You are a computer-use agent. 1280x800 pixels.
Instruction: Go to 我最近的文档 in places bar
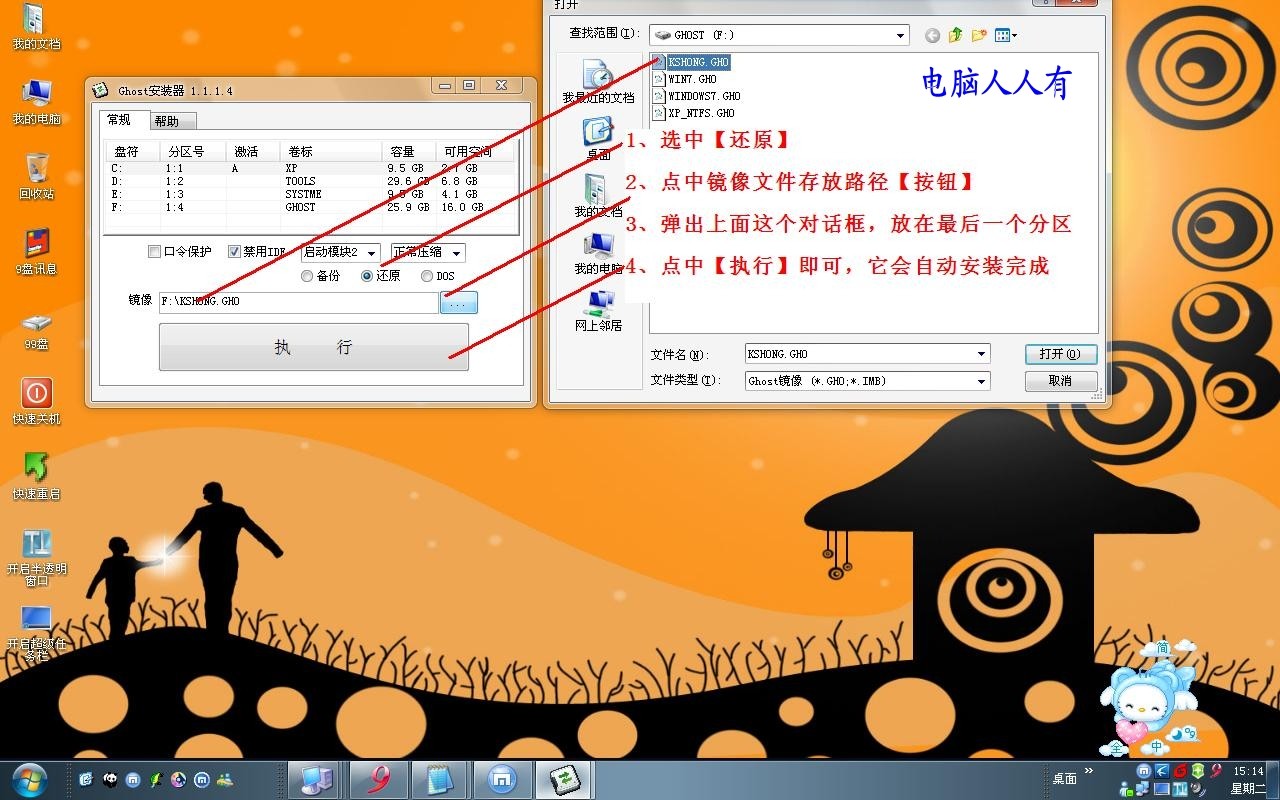coord(598,82)
